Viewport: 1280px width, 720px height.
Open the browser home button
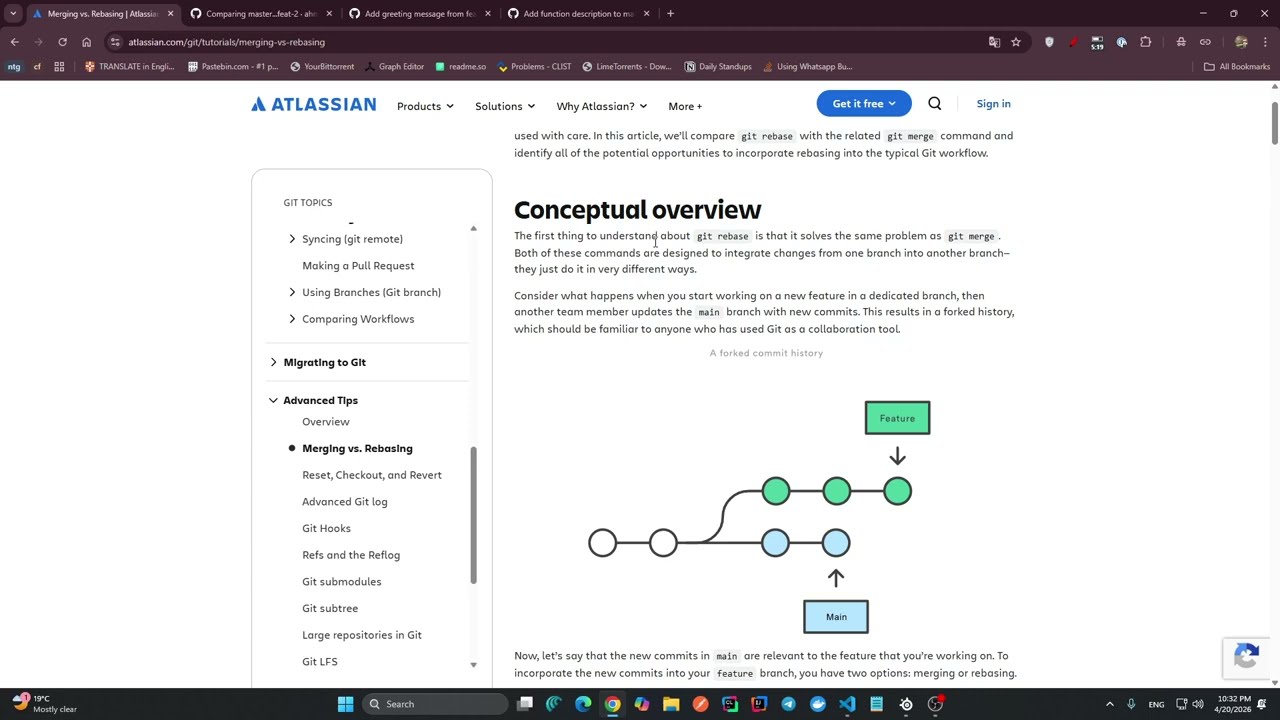86,42
